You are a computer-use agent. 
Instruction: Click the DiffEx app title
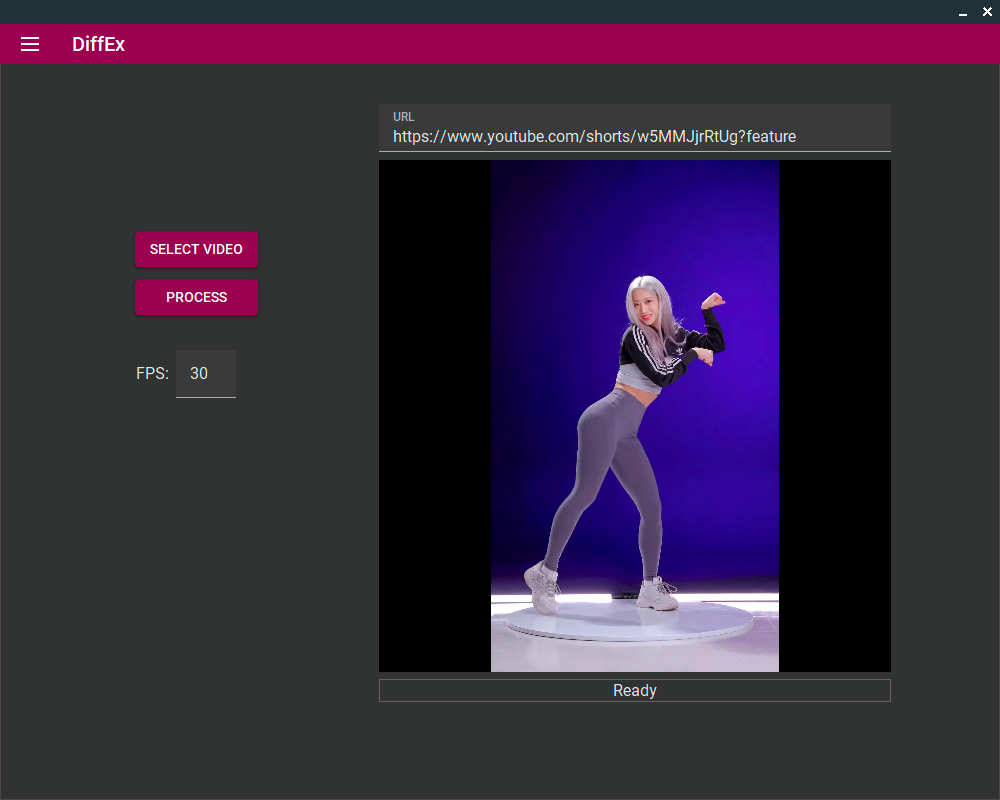98,44
